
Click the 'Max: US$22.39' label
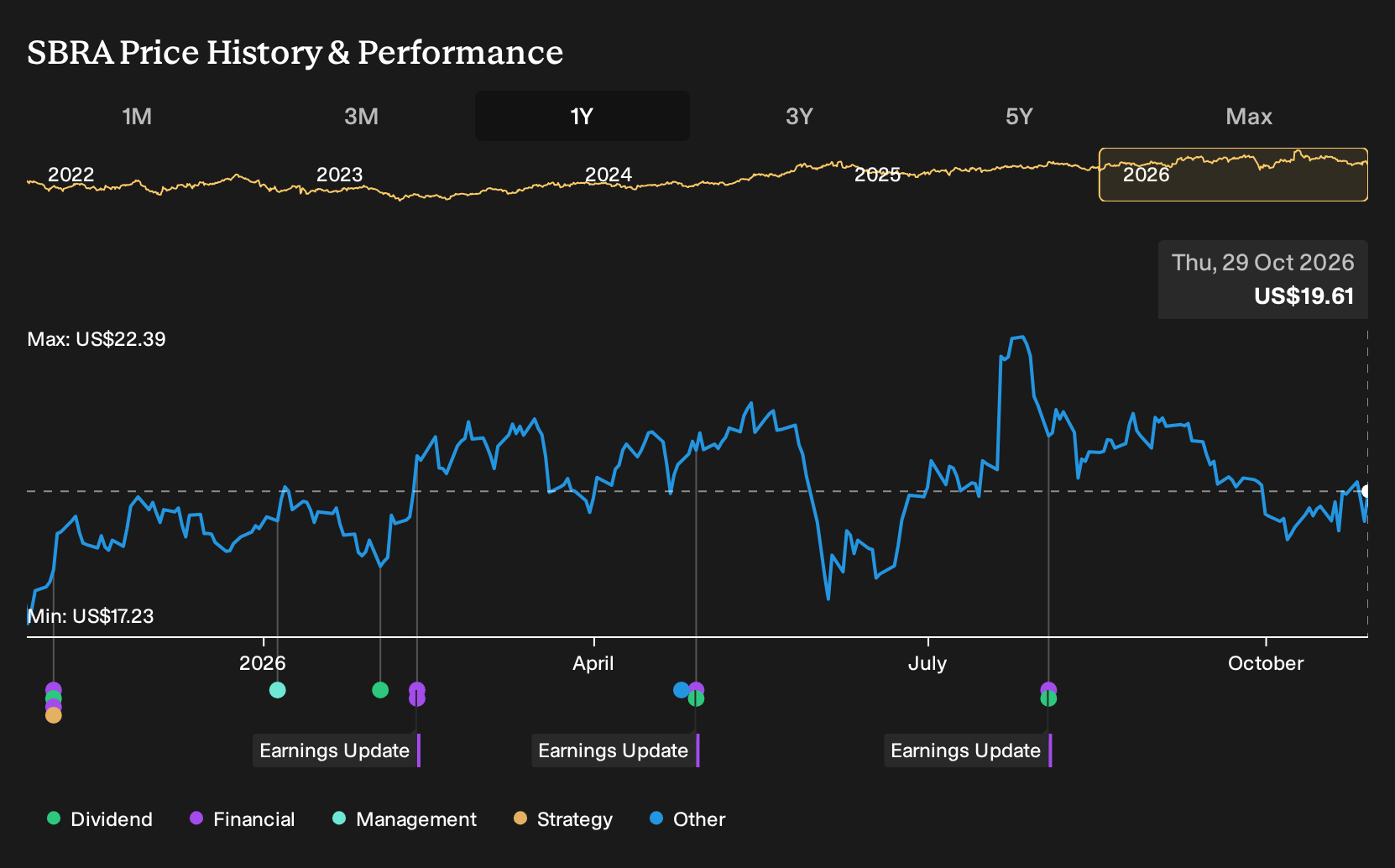pos(97,339)
